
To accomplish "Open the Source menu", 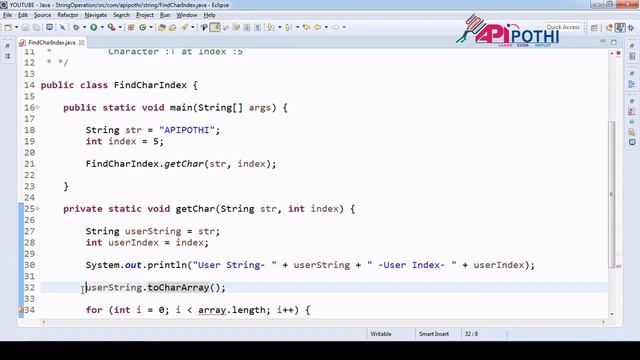I will pyautogui.click(x=42, y=15).
